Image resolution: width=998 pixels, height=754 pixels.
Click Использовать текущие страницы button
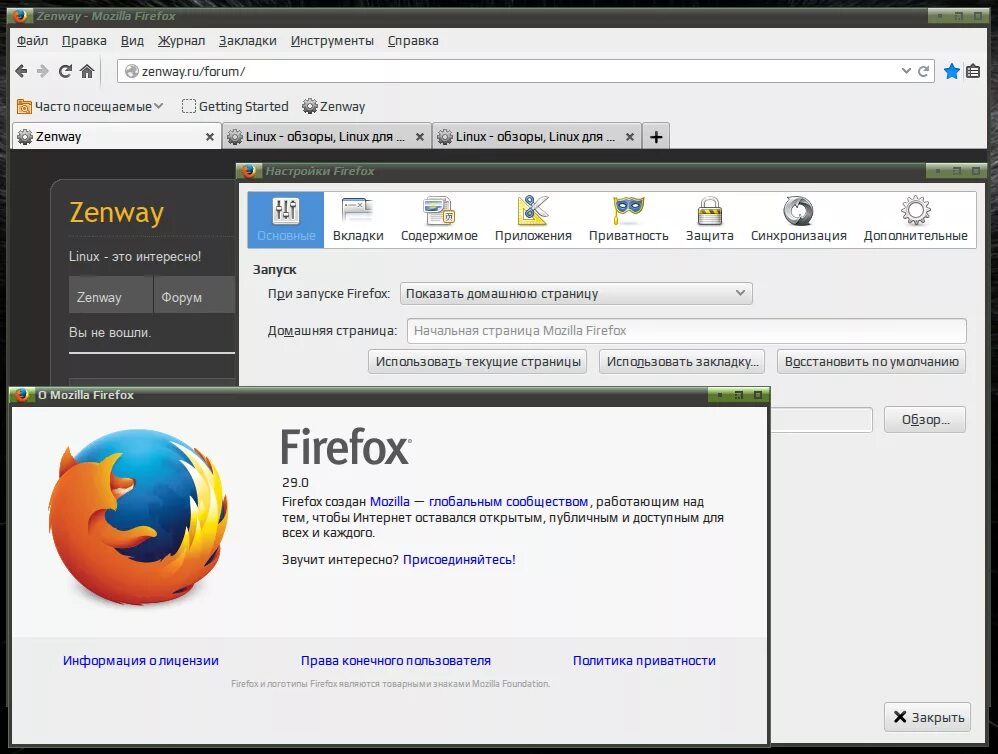pos(477,361)
